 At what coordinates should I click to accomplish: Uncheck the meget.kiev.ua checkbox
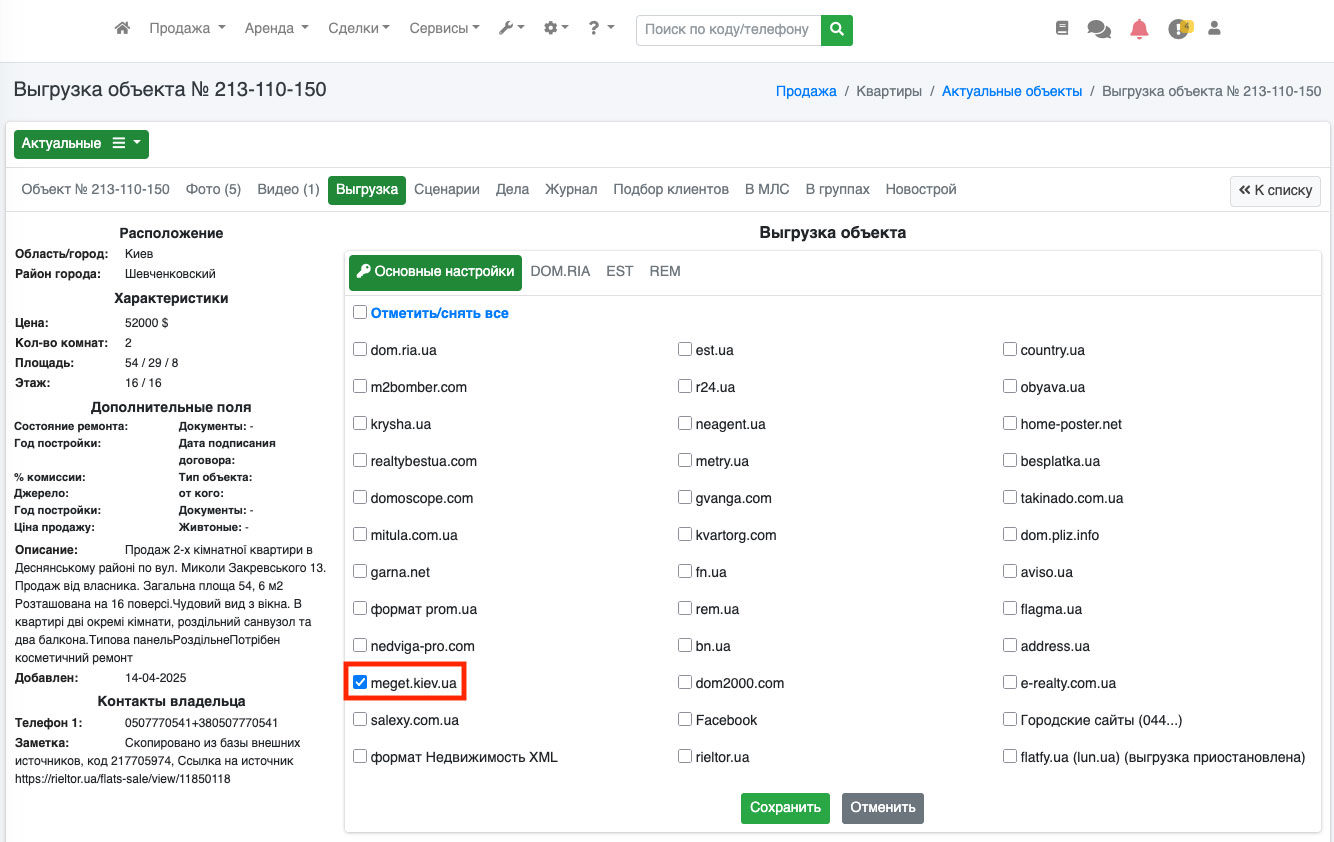coord(360,683)
